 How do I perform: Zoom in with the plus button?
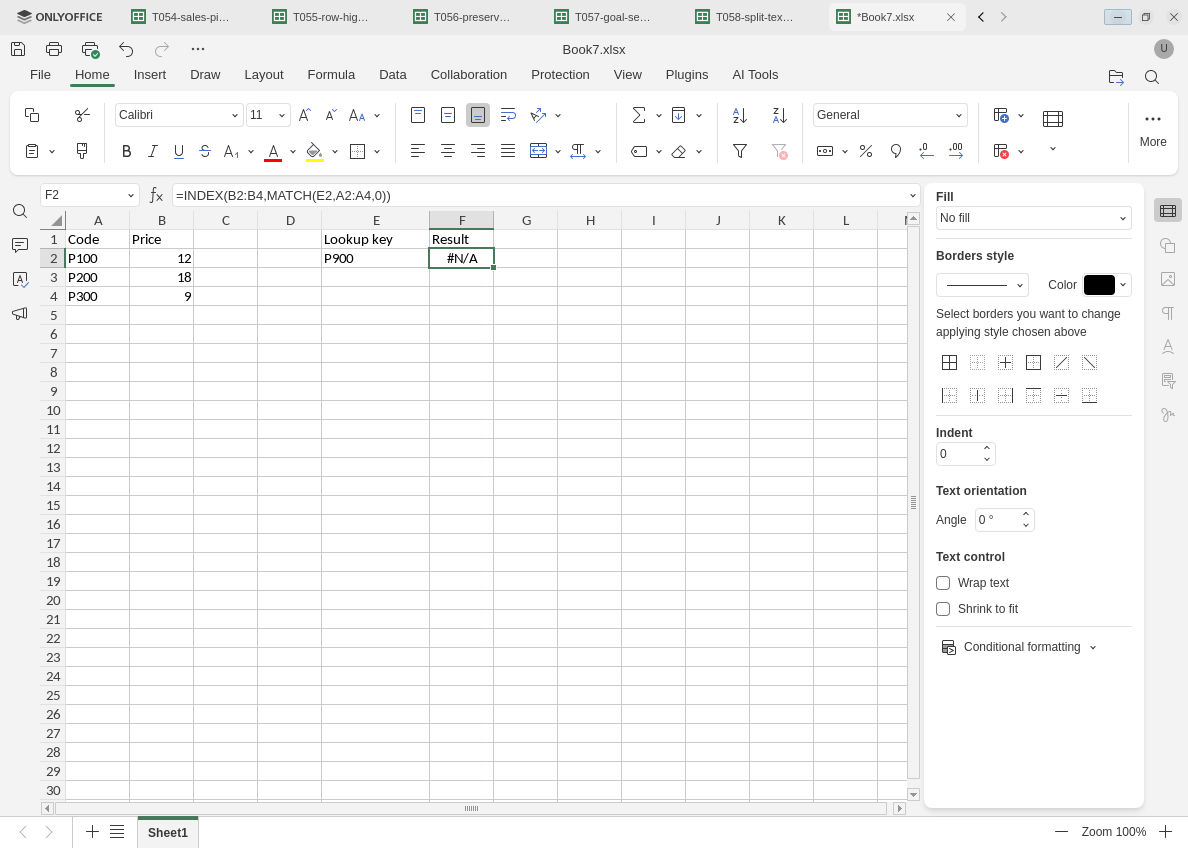point(1165,831)
